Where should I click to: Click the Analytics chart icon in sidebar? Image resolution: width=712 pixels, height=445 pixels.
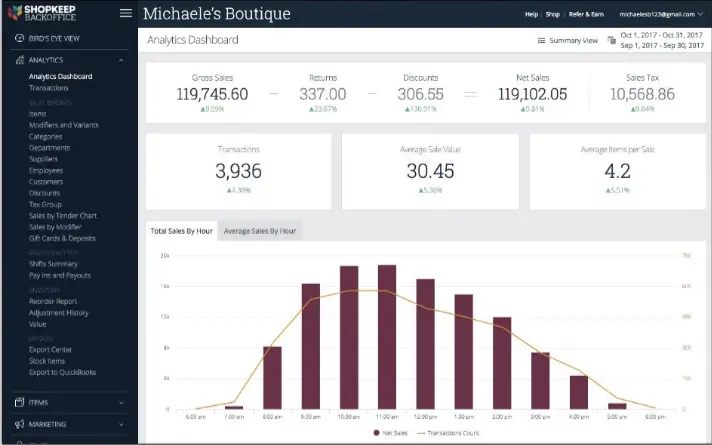tap(19, 60)
